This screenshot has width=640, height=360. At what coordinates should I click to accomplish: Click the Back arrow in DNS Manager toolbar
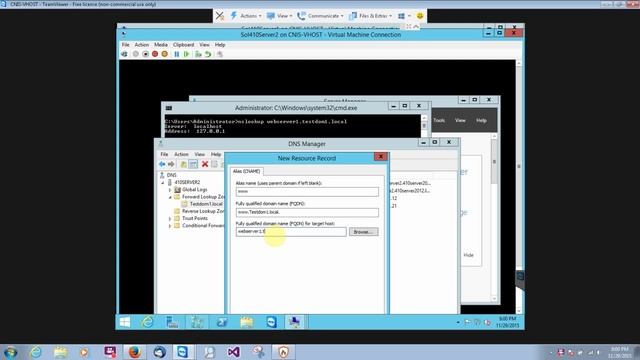pos(162,164)
